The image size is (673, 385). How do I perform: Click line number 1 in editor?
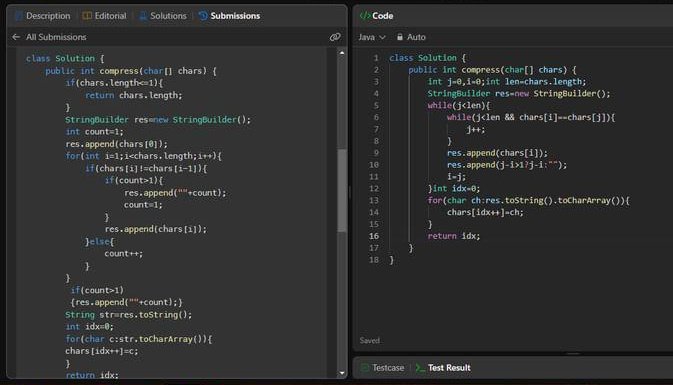(376, 58)
